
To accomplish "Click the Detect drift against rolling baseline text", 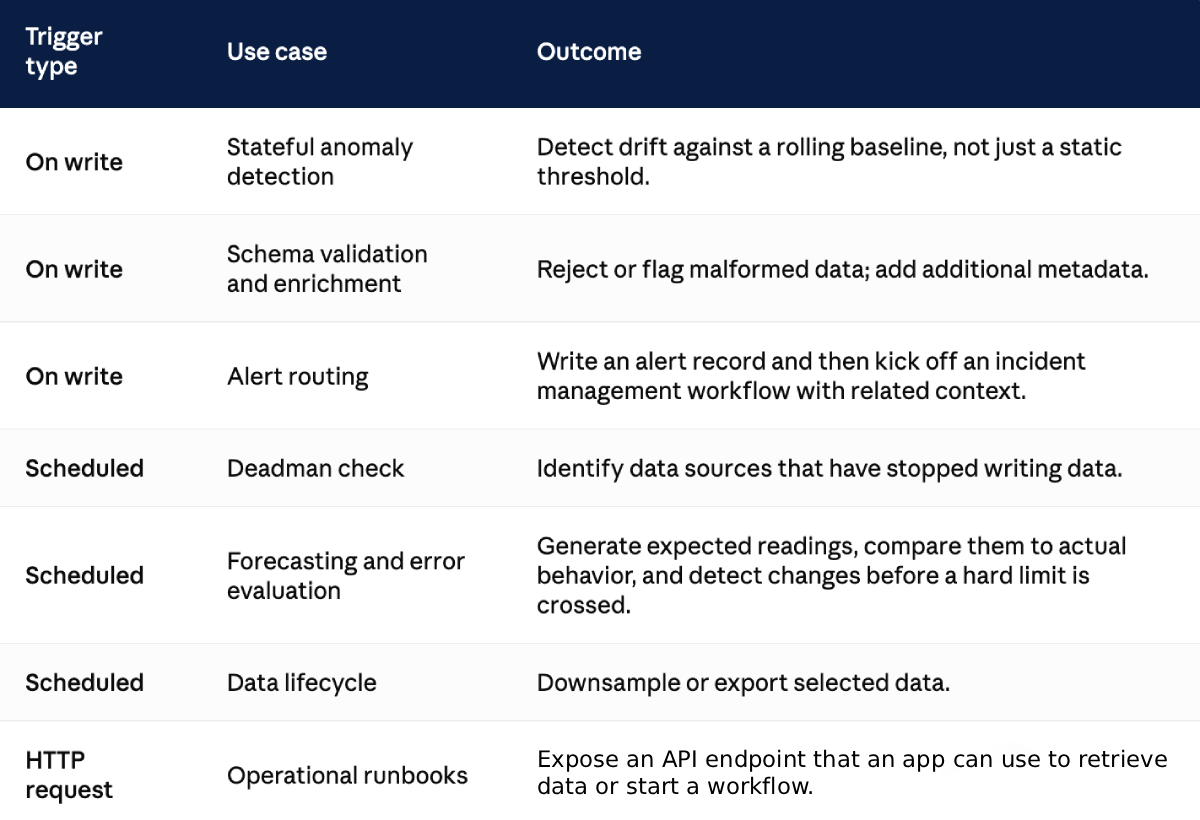I will pos(829,162).
